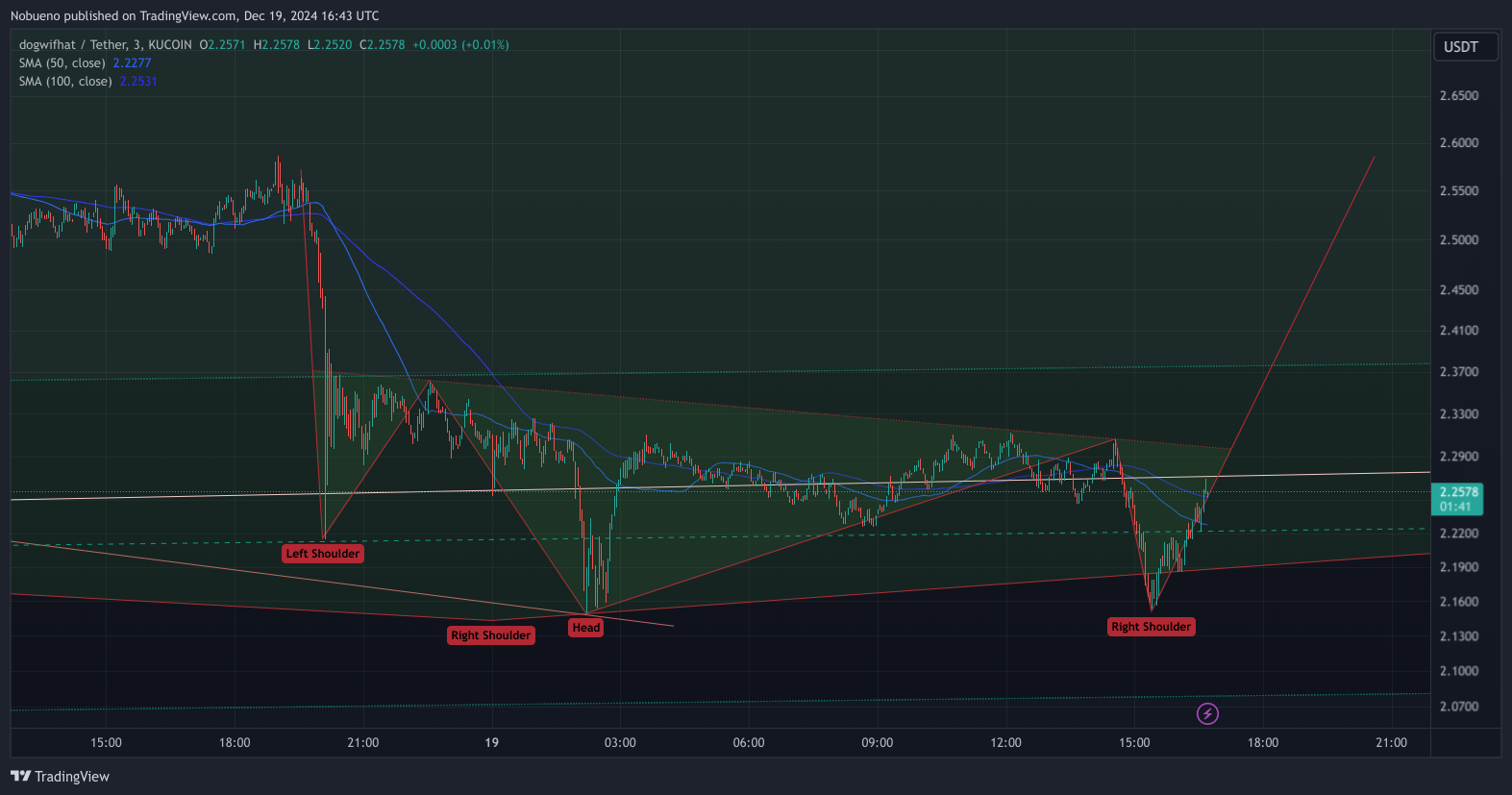The image size is (1512, 795).
Task: Click Right Shoulder label near 15:00
Action: click(1152, 627)
